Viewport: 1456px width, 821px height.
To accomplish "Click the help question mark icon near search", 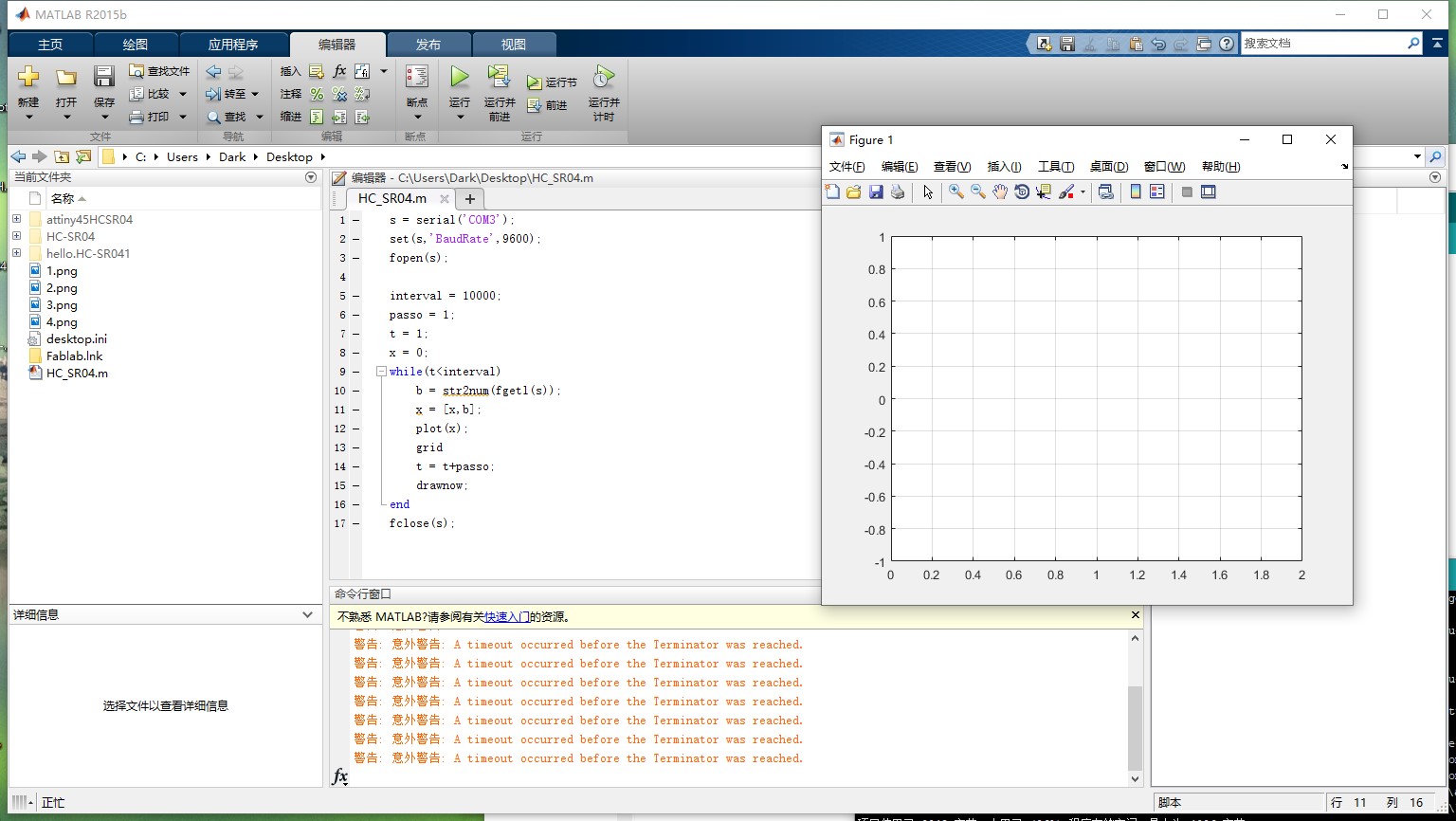I will (1227, 44).
